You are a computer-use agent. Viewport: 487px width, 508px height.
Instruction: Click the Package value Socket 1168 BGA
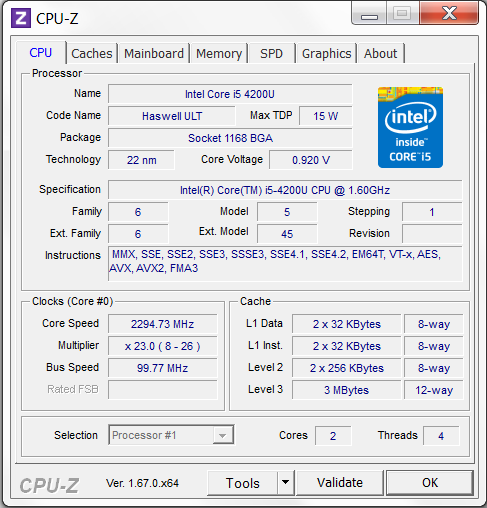click(230, 138)
